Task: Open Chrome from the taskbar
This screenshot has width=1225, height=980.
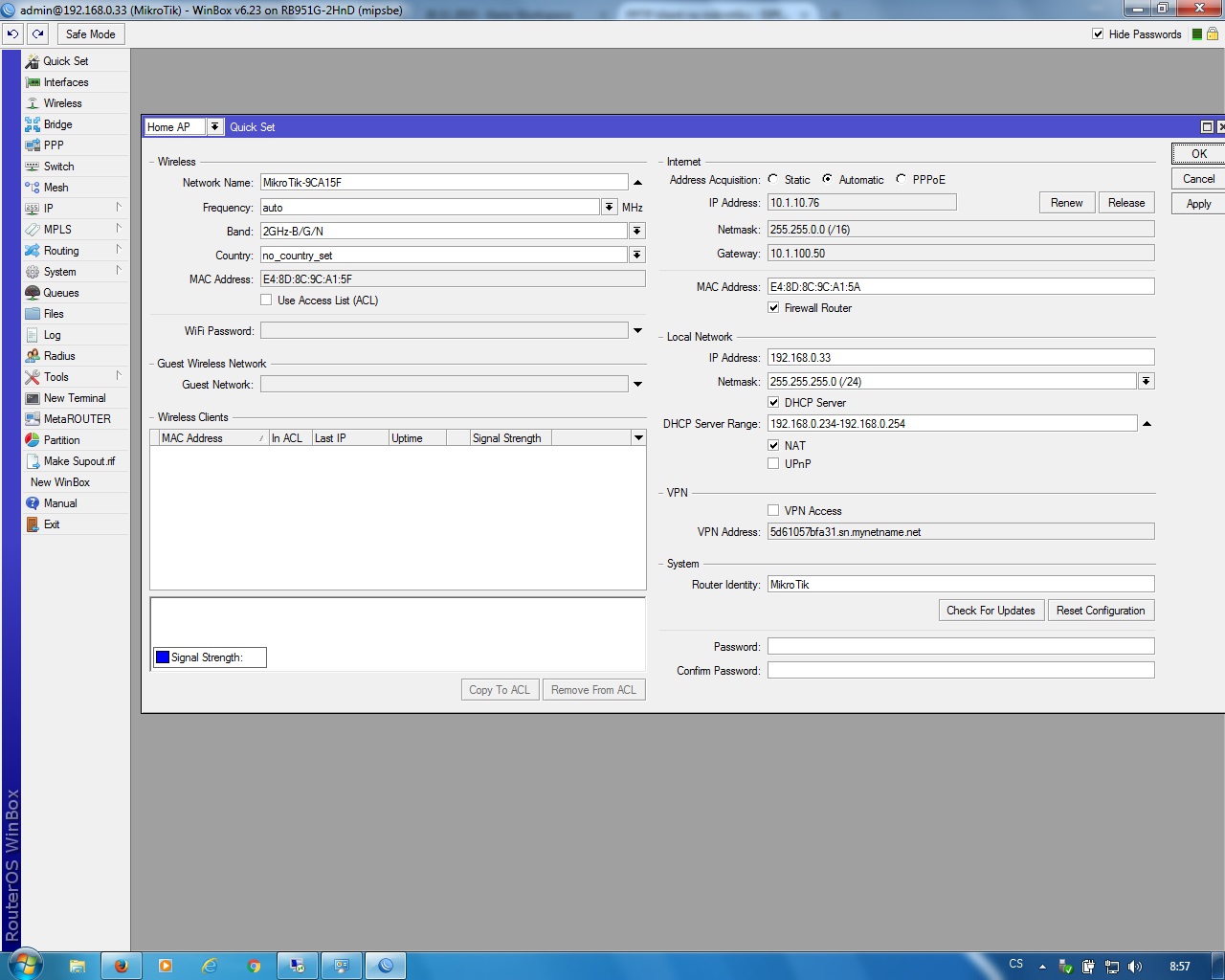Action: click(254, 966)
